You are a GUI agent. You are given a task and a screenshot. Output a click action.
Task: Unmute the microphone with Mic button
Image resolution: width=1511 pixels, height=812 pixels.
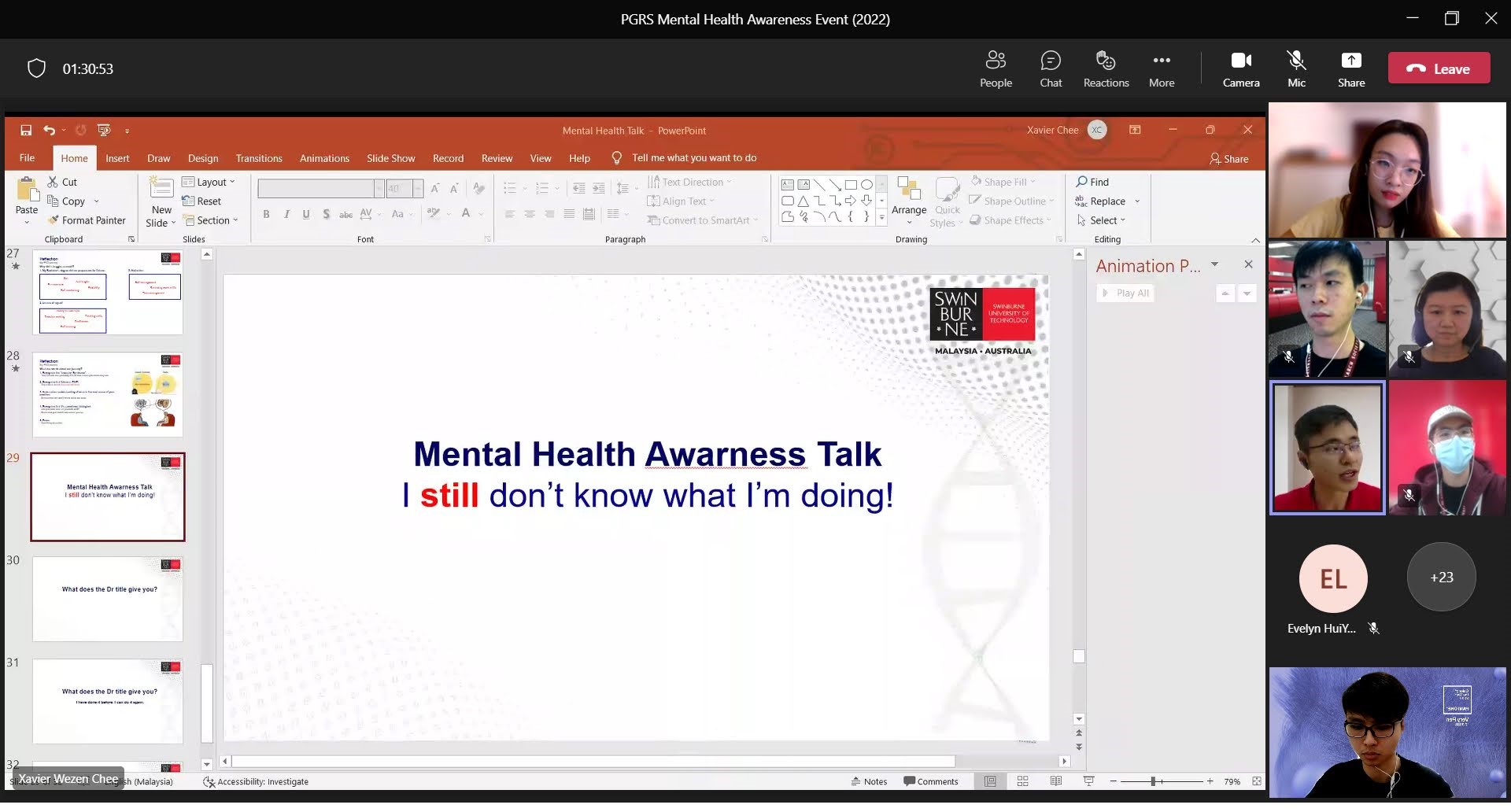(1296, 69)
